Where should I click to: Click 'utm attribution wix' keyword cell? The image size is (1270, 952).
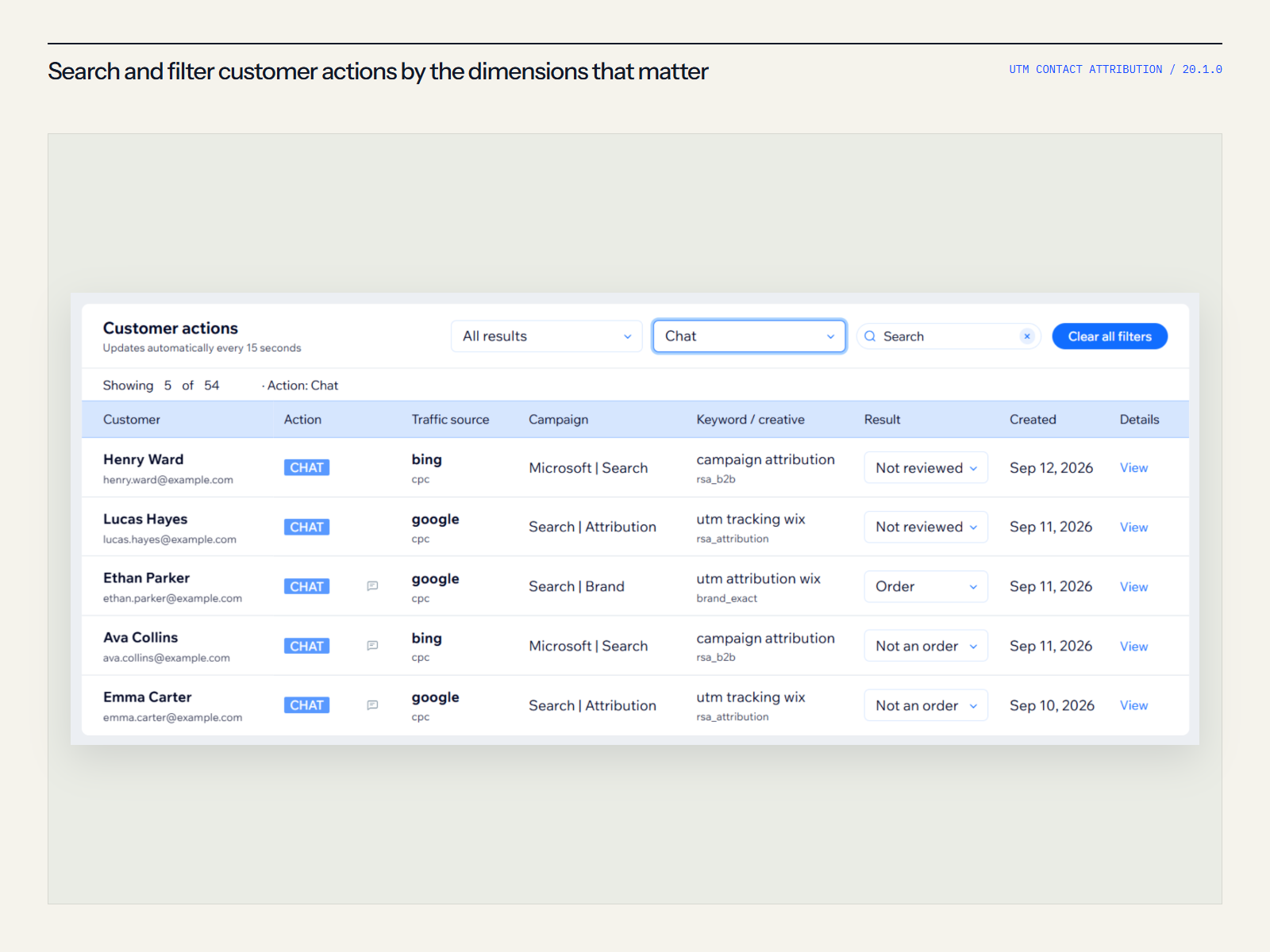(x=758, y=579)
